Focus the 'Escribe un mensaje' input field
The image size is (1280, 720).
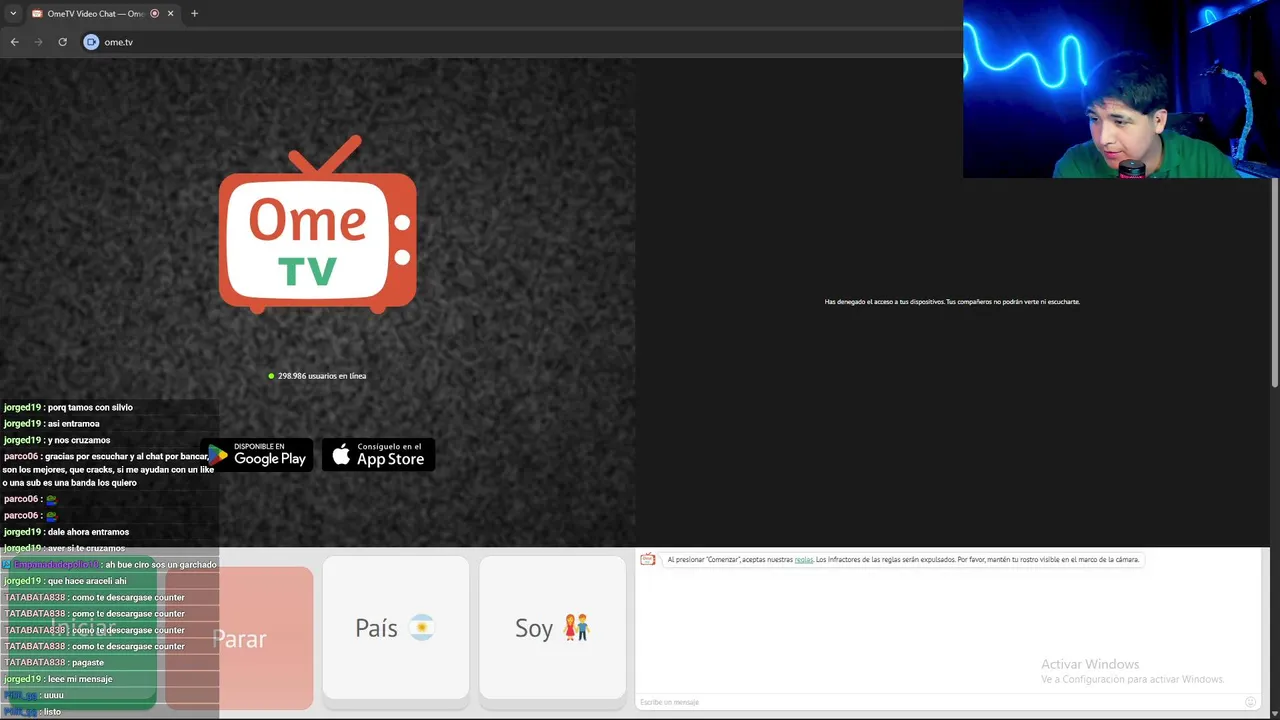tap(940, 702)
